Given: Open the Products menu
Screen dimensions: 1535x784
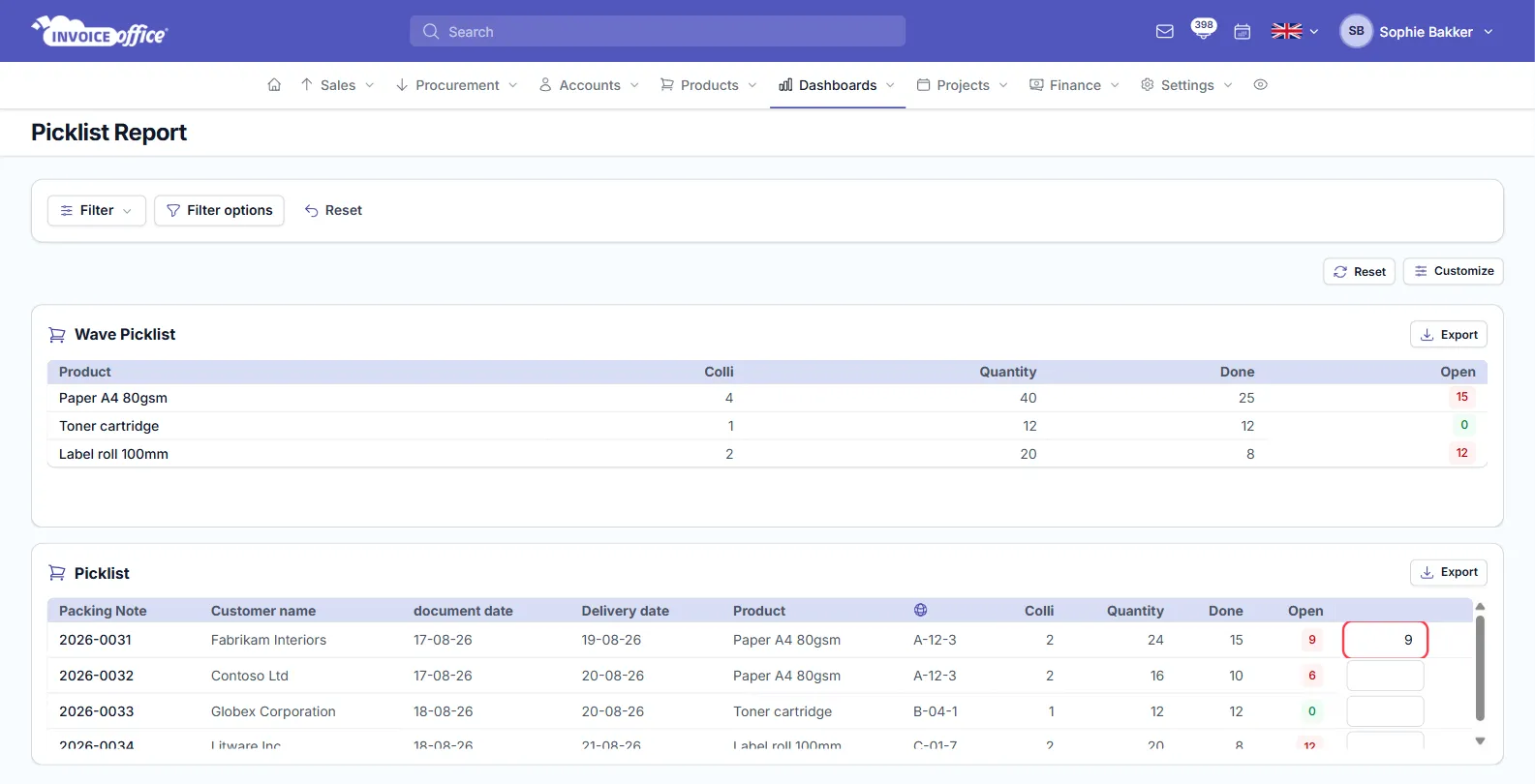Looking at the screenshot, I should coord(709,85).
